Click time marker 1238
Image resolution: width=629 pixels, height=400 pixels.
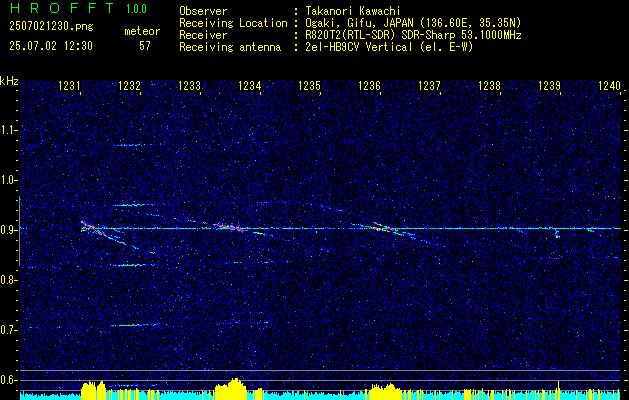489,86
